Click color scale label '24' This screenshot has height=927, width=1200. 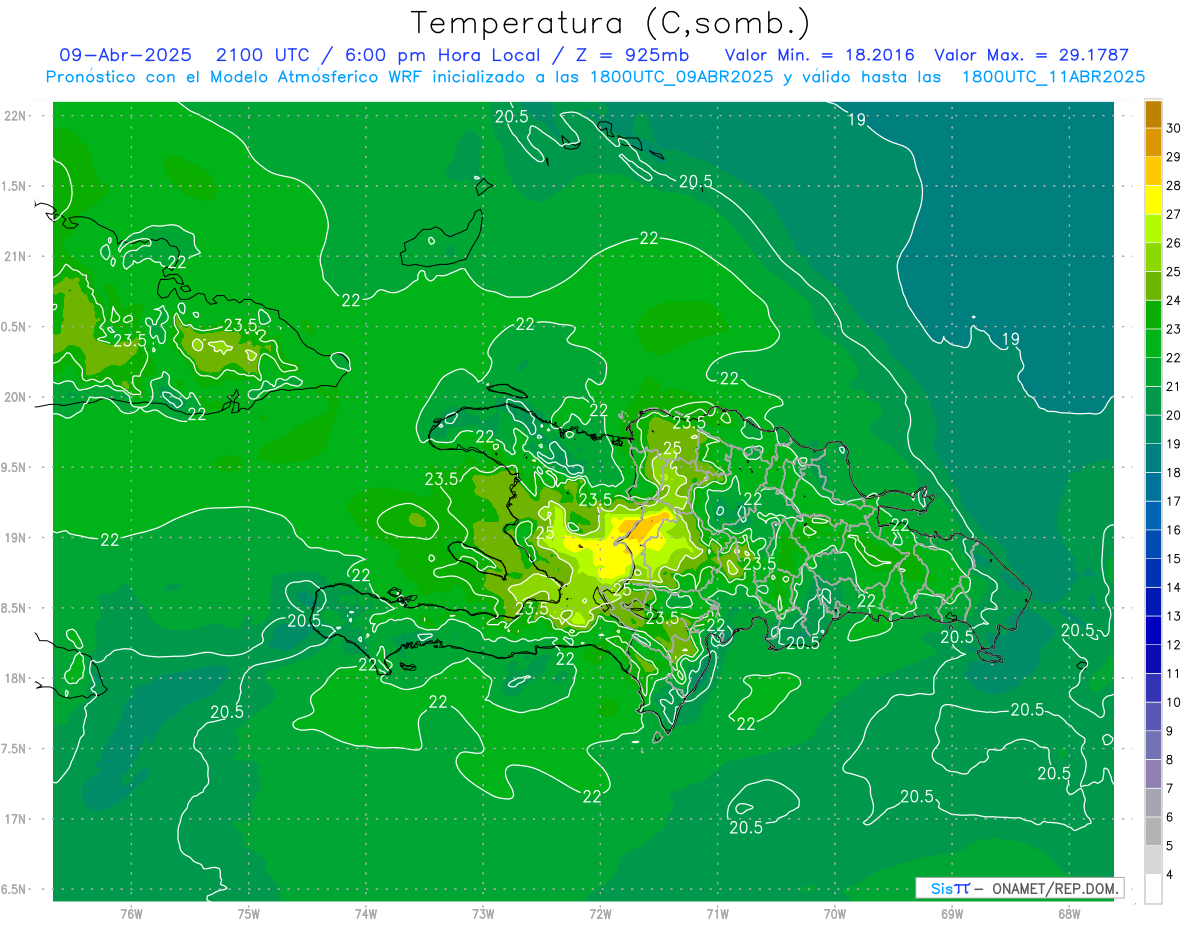tap(1173, 300)
